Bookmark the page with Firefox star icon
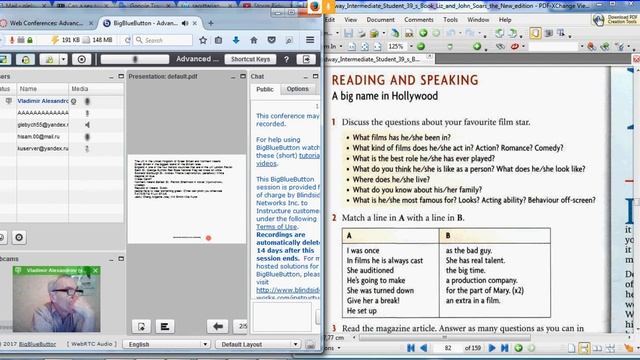This screenshot has width=640, height=360. 203,40
